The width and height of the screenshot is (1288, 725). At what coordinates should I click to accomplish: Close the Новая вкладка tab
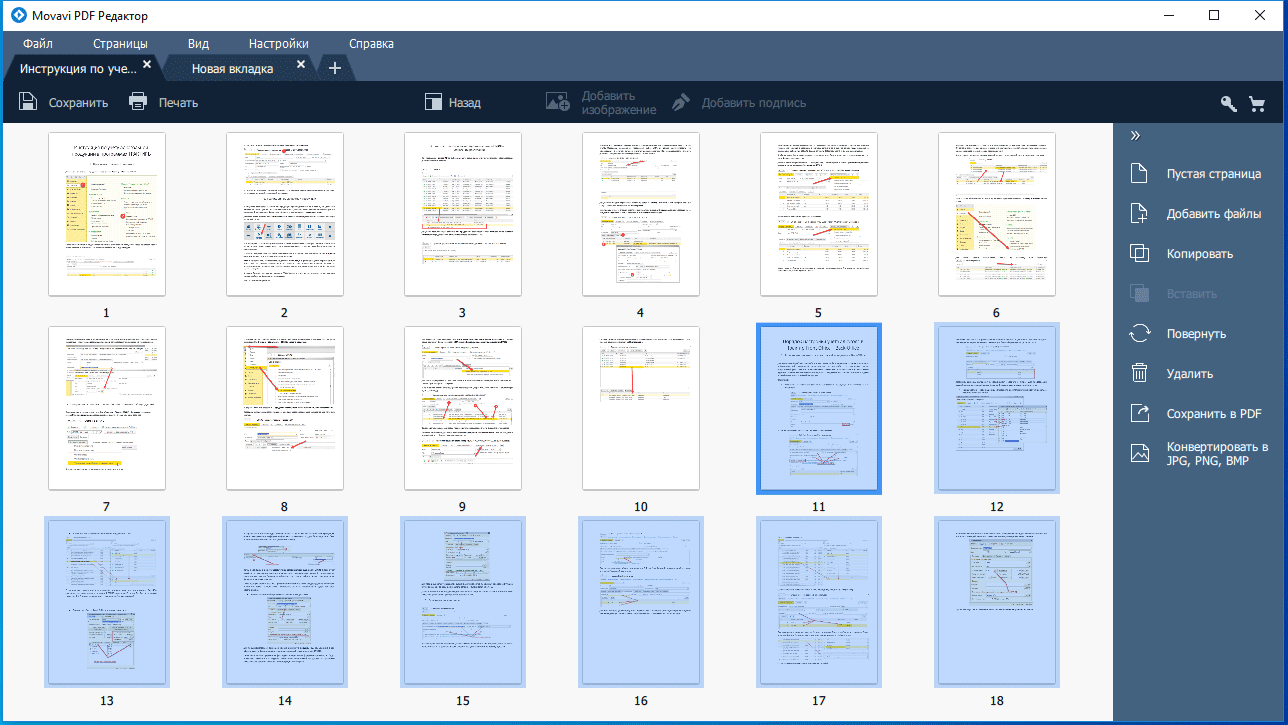301,64
